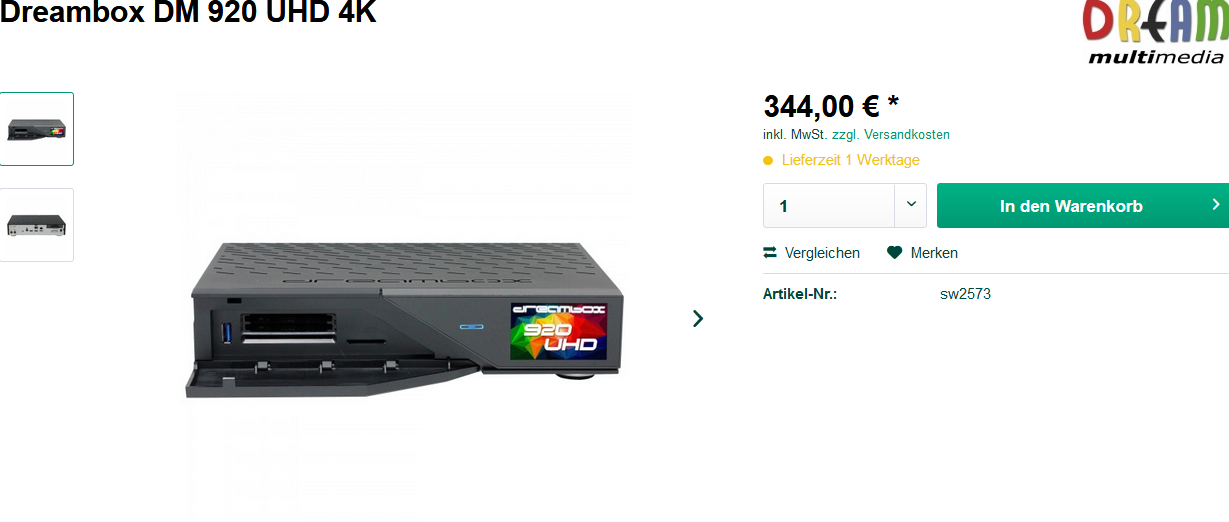The height and width of the screenshot is (522, 1229).
Task: Show the next product image with right chevron
Action: click(x=698, y=318)
